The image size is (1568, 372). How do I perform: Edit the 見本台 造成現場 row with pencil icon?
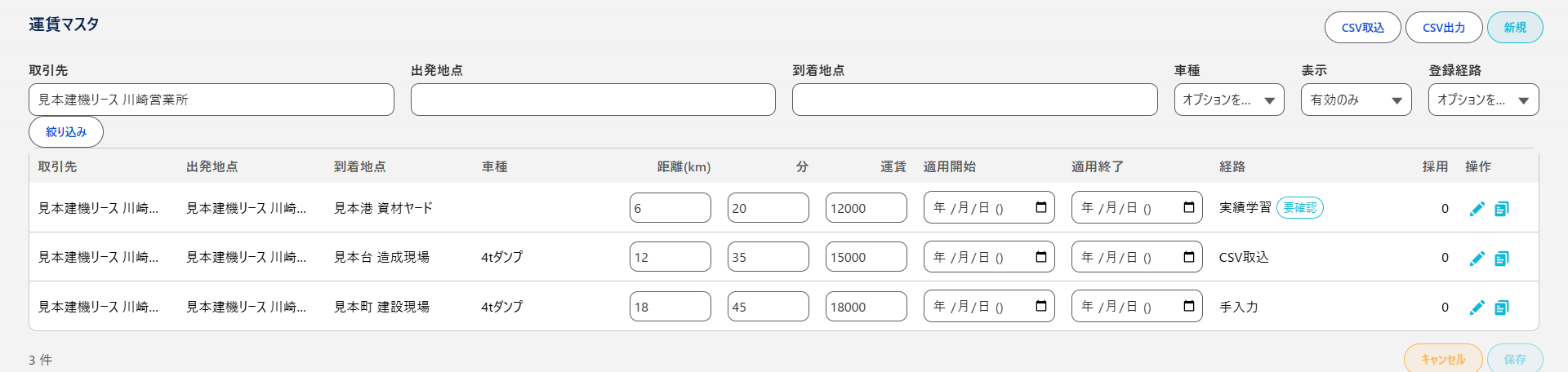[1477, 258]
